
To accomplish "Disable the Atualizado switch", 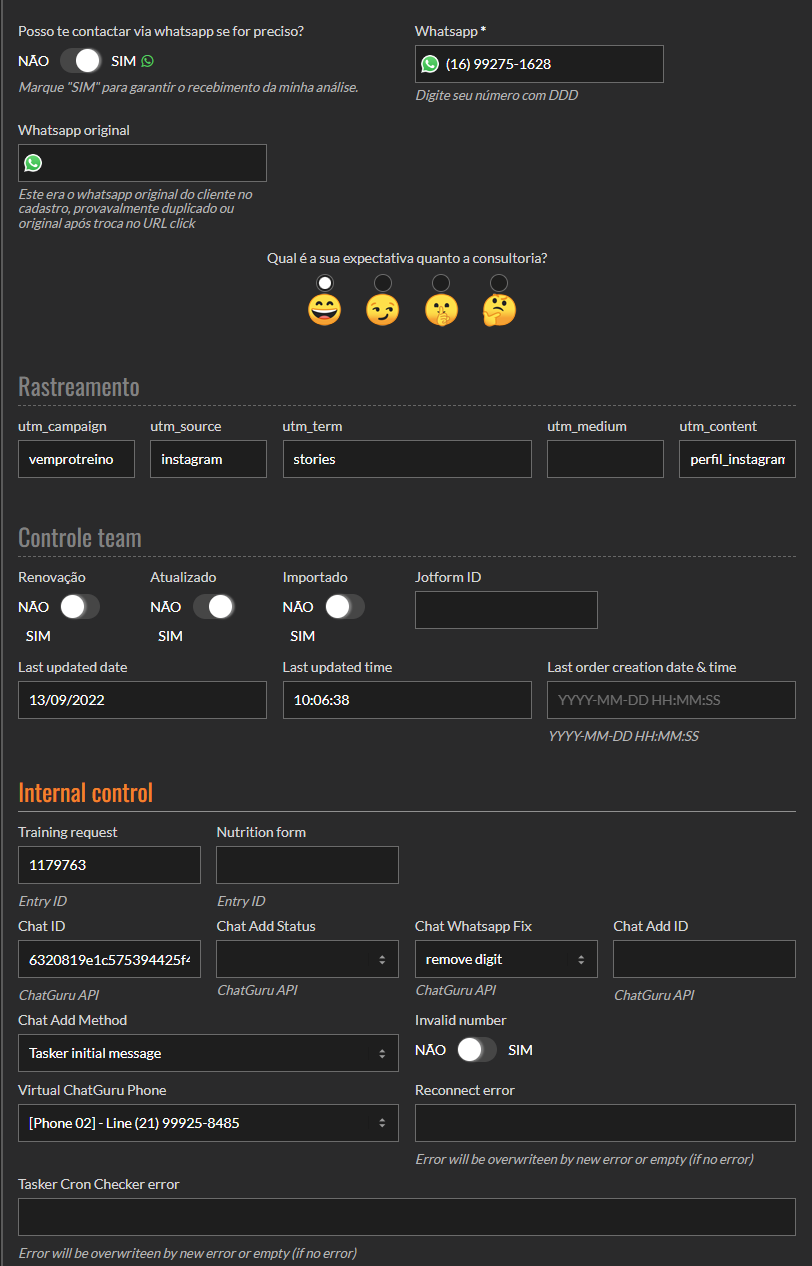I will pyautogui.click(x=213, y=607).
